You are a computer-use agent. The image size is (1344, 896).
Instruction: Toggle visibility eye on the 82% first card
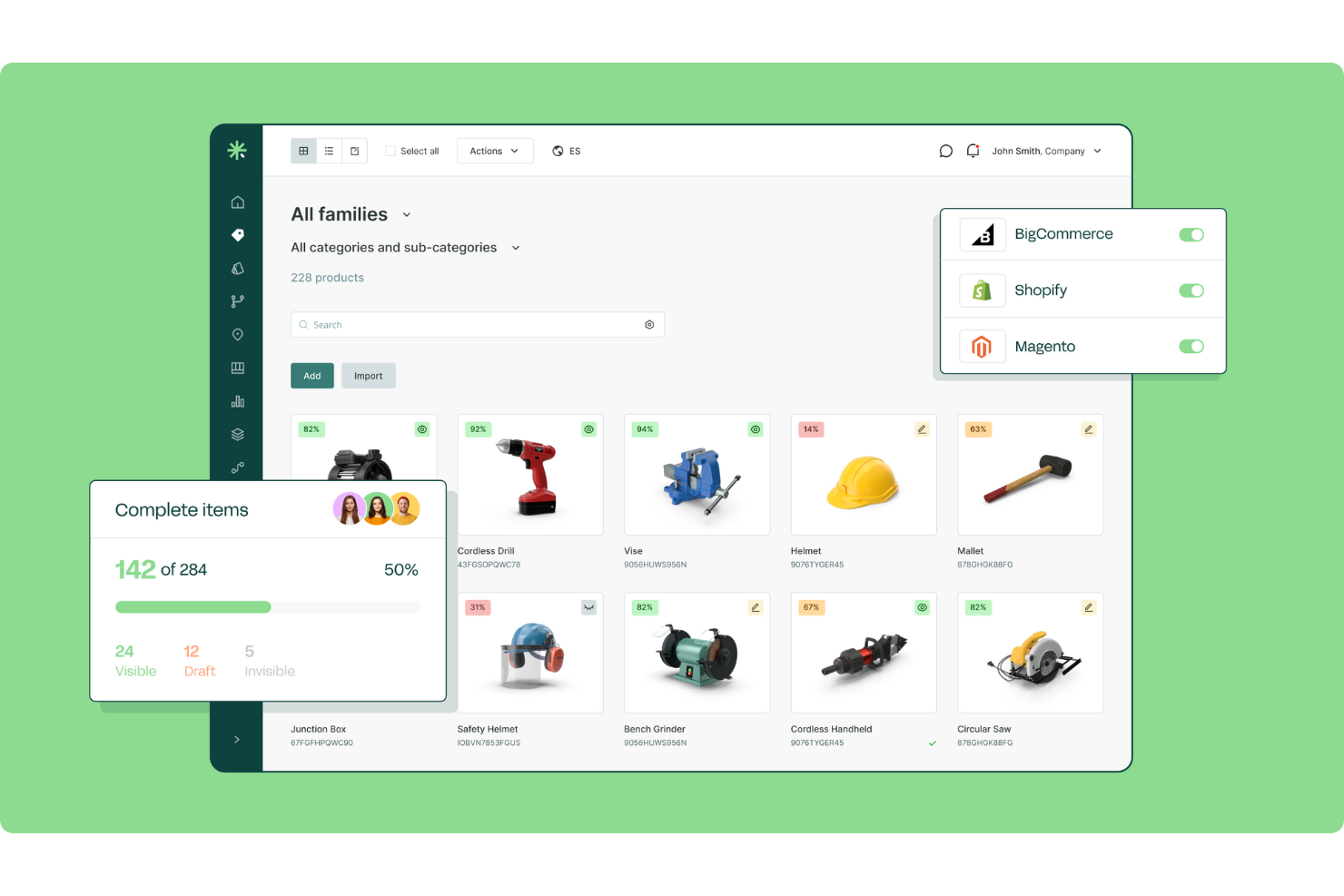pos(422,429)
